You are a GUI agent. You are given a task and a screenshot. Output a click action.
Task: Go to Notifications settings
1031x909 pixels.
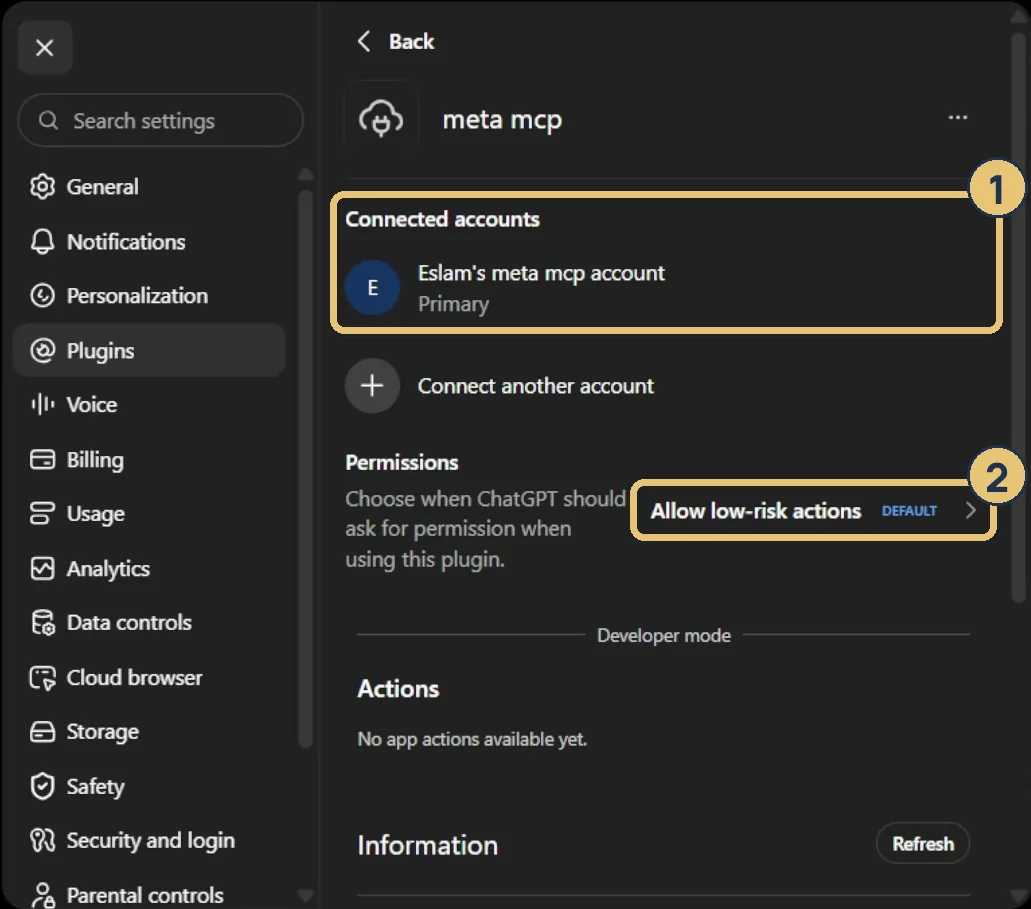[149, 241]
